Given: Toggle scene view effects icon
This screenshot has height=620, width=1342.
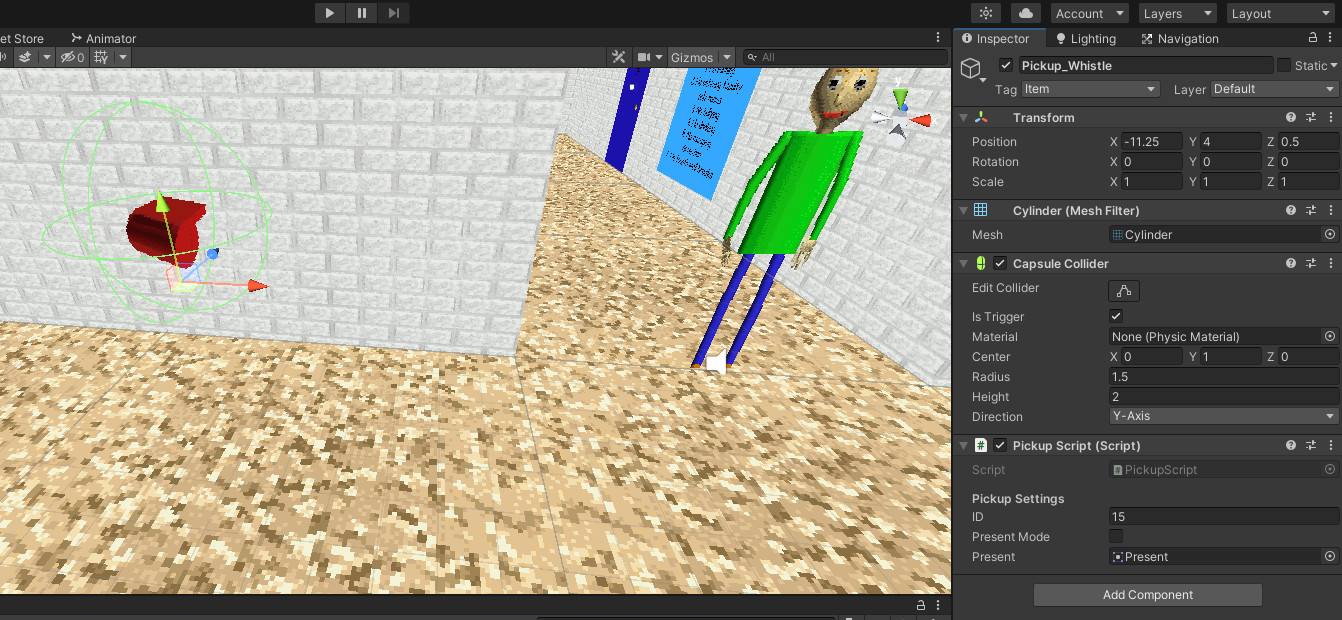Looking at the screenshot, I should 25,57.
